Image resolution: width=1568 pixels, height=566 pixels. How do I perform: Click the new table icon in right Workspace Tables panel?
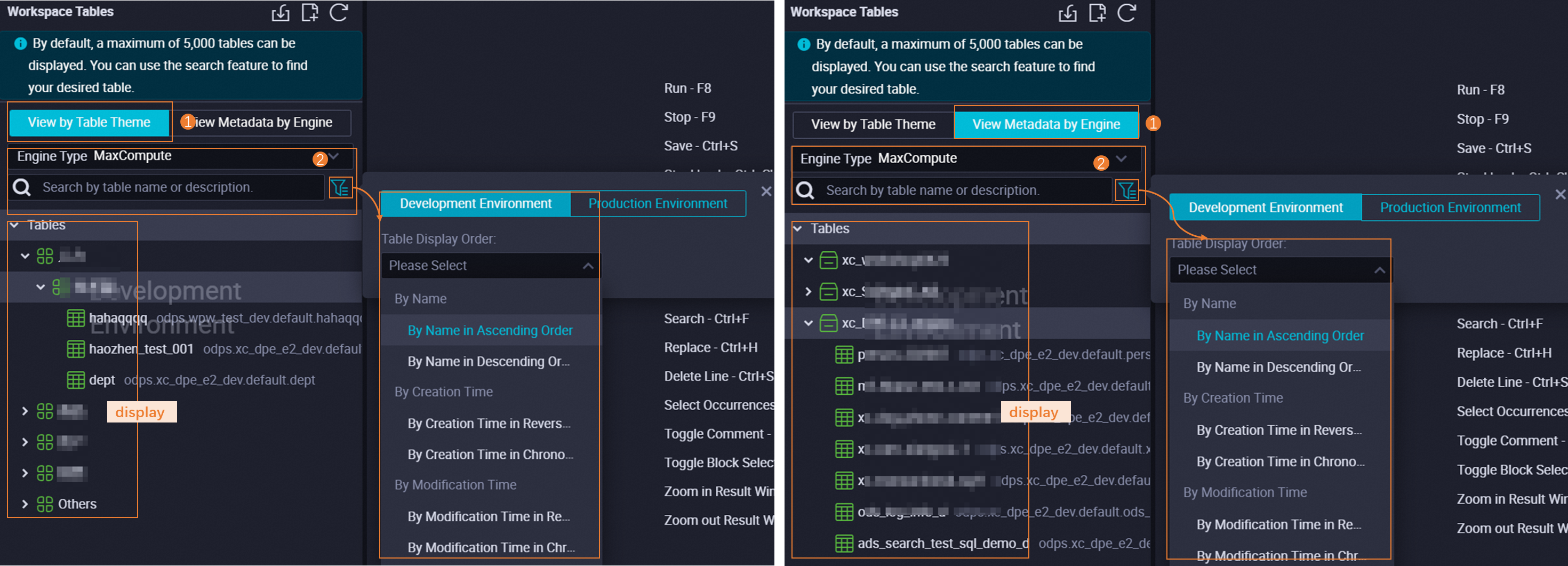[x=1097, y=12]
